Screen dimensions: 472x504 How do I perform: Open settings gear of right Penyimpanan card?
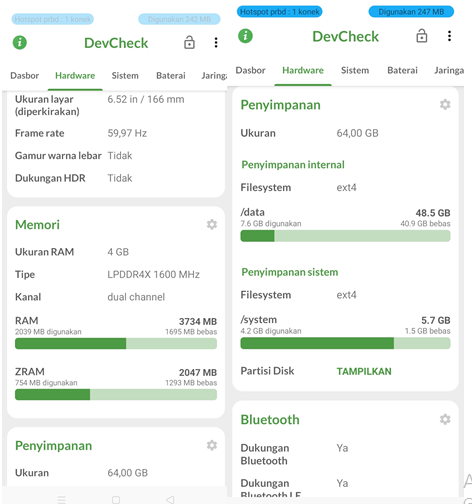coord(445,104)
